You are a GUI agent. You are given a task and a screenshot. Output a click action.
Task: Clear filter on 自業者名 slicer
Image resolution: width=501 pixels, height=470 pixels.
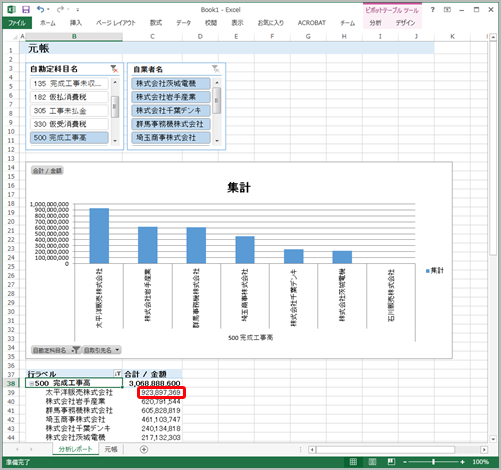(x=216, y=69)
